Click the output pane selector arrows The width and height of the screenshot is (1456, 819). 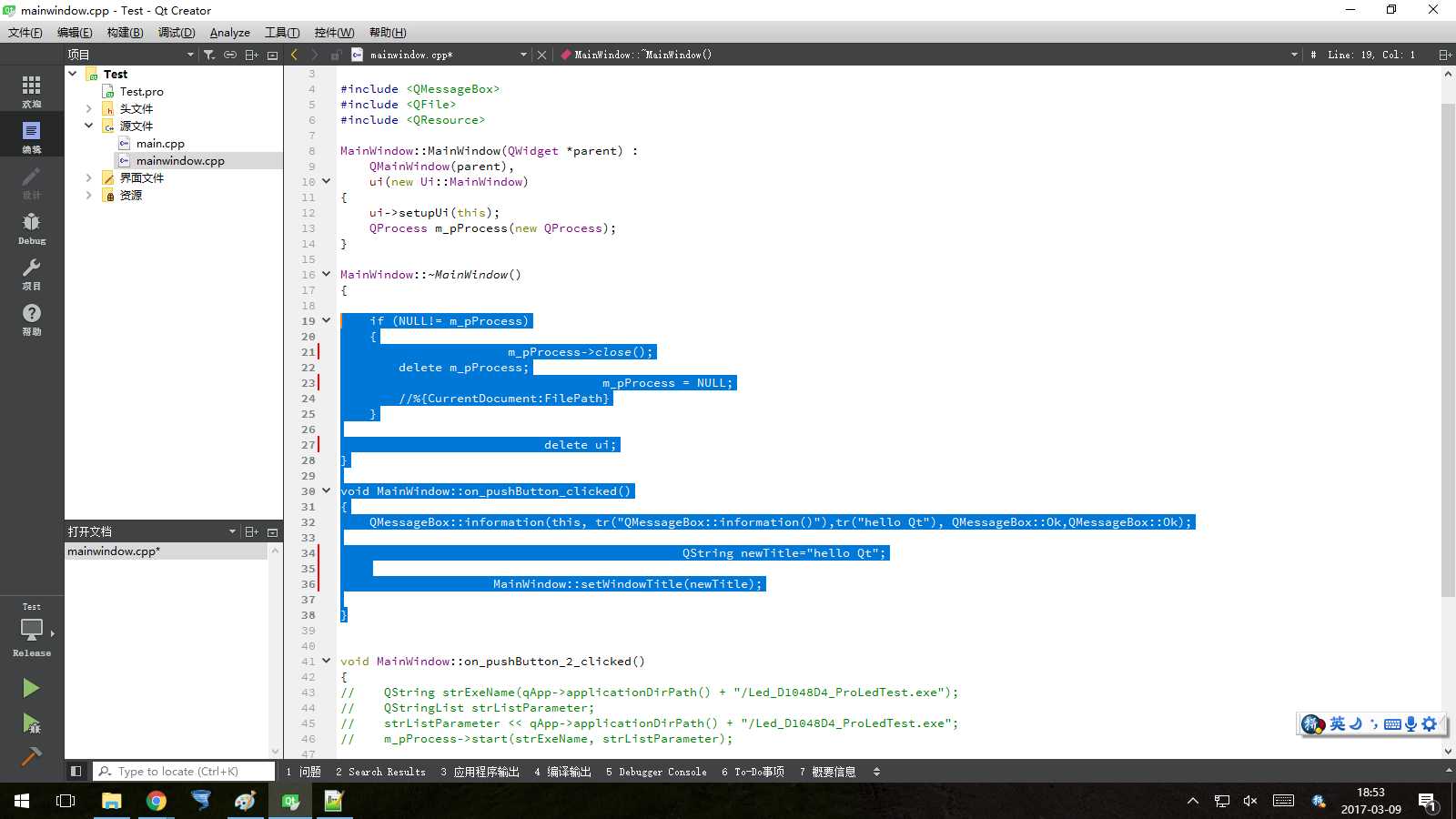tap(876, 772)
